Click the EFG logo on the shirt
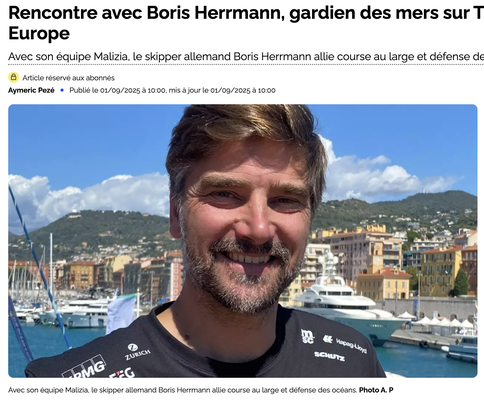 click(122, 373)
